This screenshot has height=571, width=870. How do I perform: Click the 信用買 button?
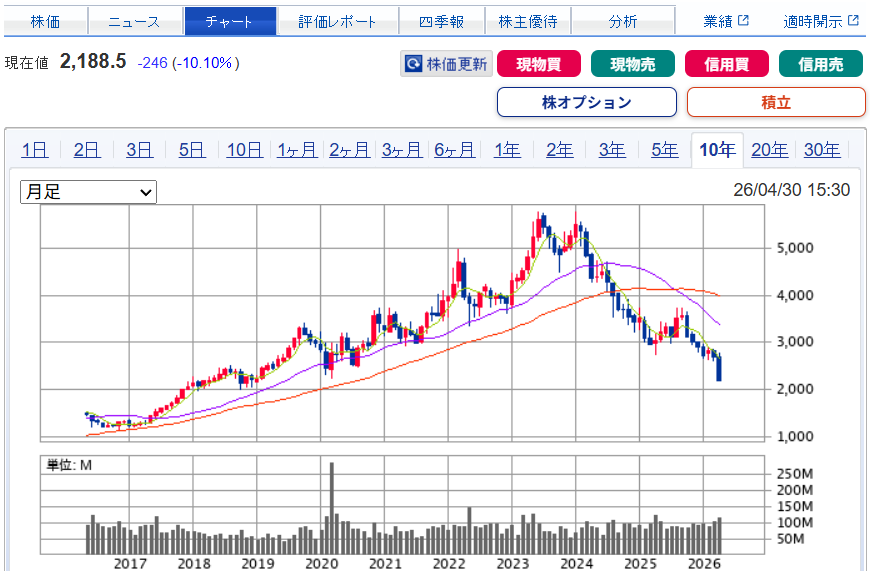[727, 64]
